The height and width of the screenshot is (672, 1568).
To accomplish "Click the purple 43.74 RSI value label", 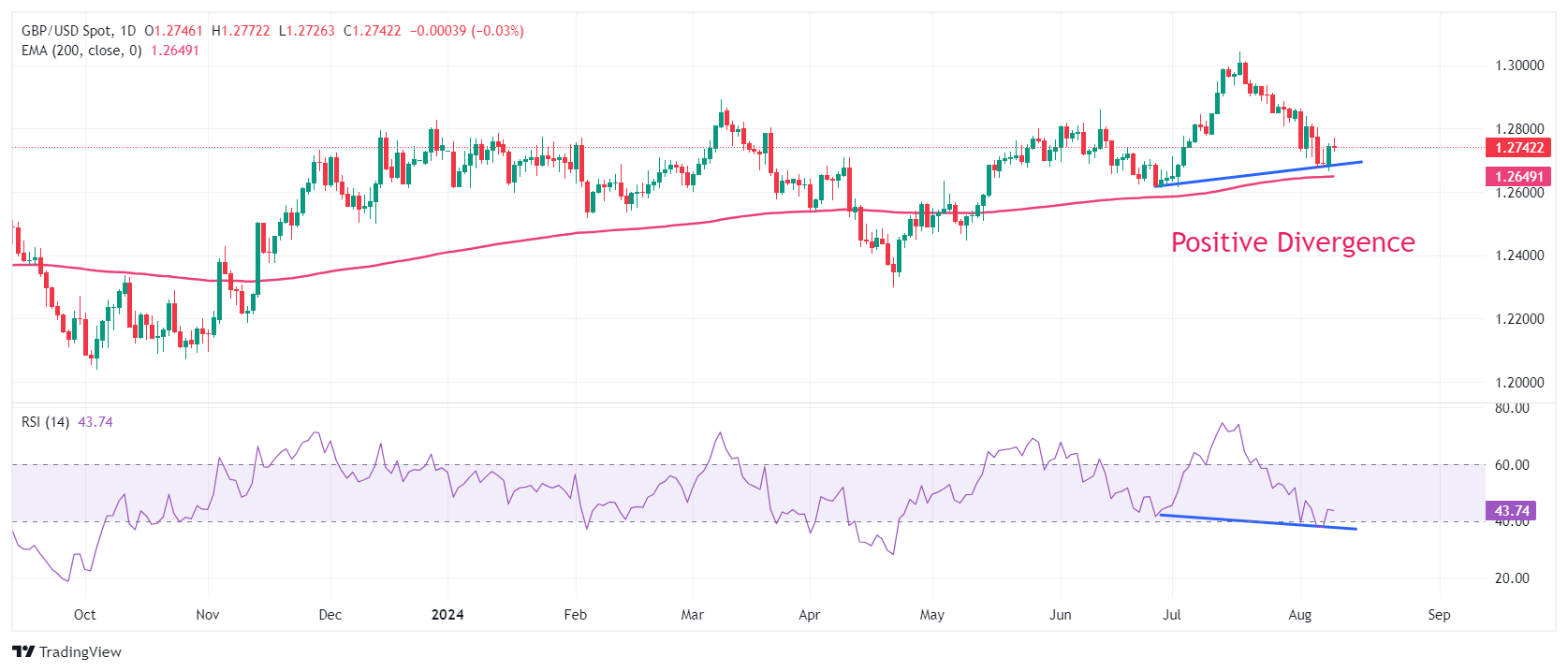I will (x=1511, y=511).
